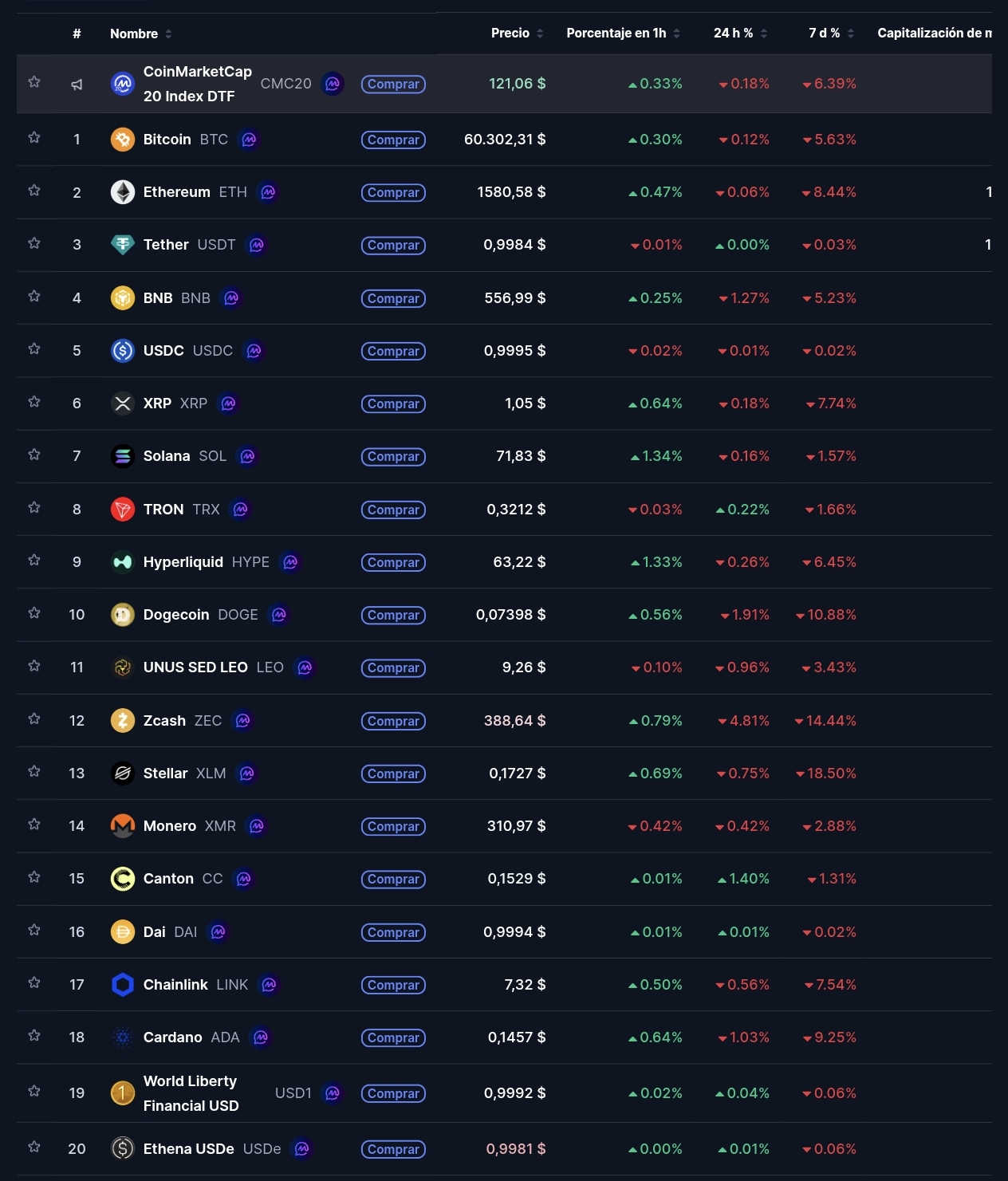Click the purple badge icon next to XRP
The width and height of the screenshot is (1008, 1181).
(229, 404)
